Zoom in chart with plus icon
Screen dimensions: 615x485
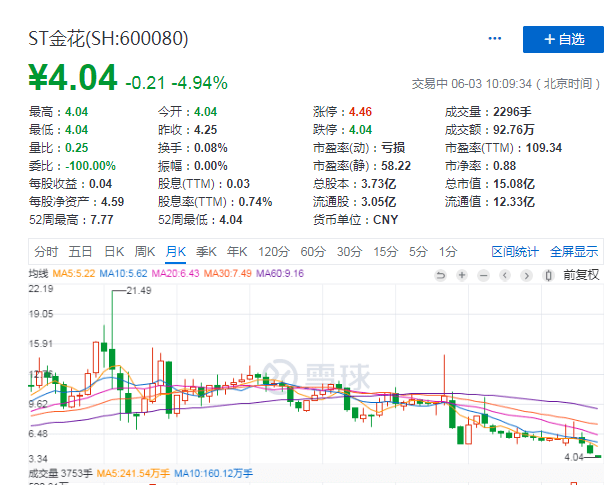pos(462,275)
